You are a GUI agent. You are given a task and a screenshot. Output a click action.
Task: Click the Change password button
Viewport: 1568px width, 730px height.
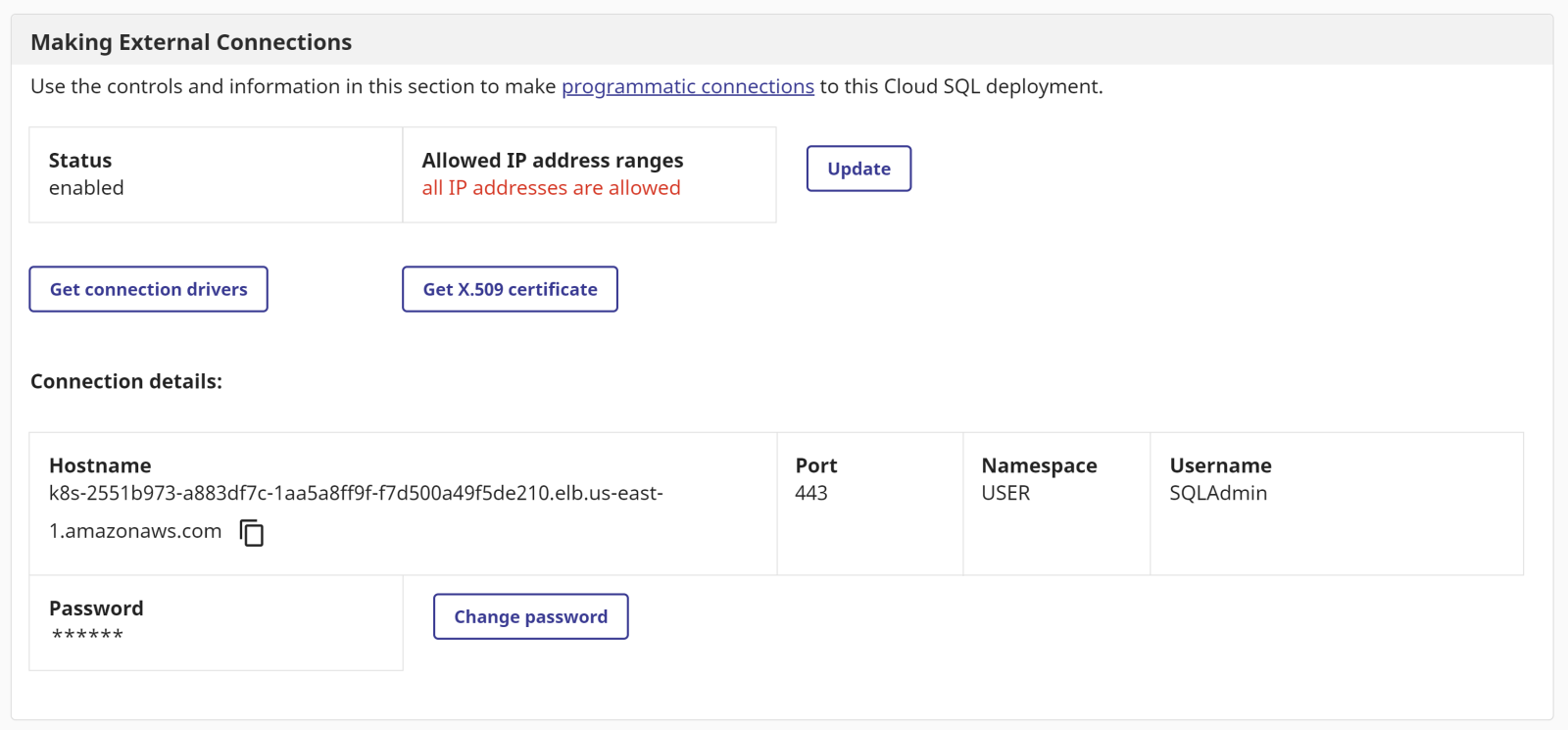pos(530,616)
